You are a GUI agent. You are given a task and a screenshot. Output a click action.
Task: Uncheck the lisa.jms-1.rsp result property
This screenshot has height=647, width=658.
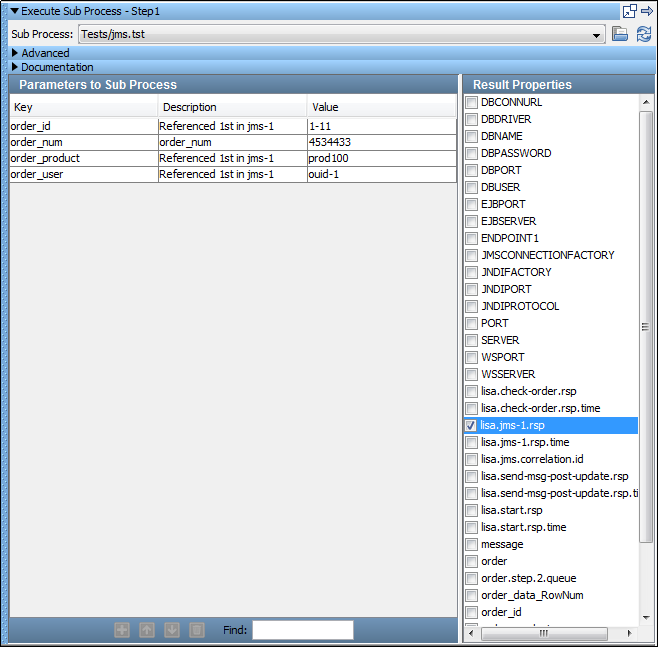coord(471,425)
